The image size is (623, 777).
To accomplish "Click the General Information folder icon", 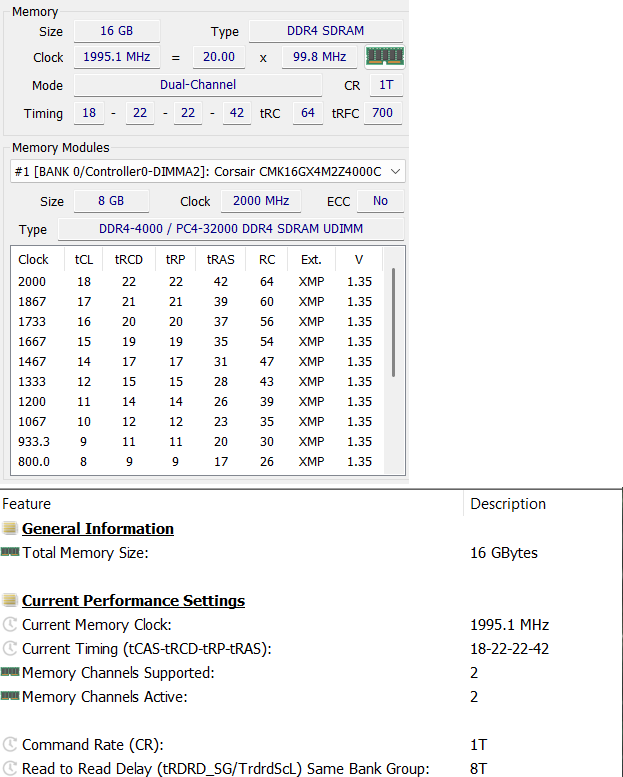I will [x=10, y=528].
